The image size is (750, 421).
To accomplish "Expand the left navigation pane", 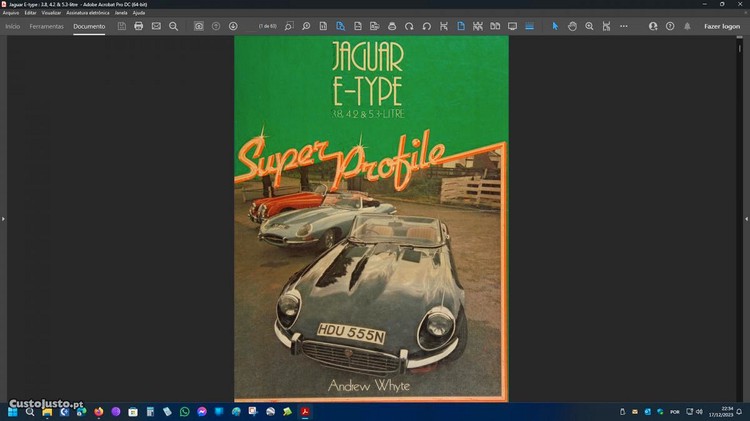I will tap(3, 218).
